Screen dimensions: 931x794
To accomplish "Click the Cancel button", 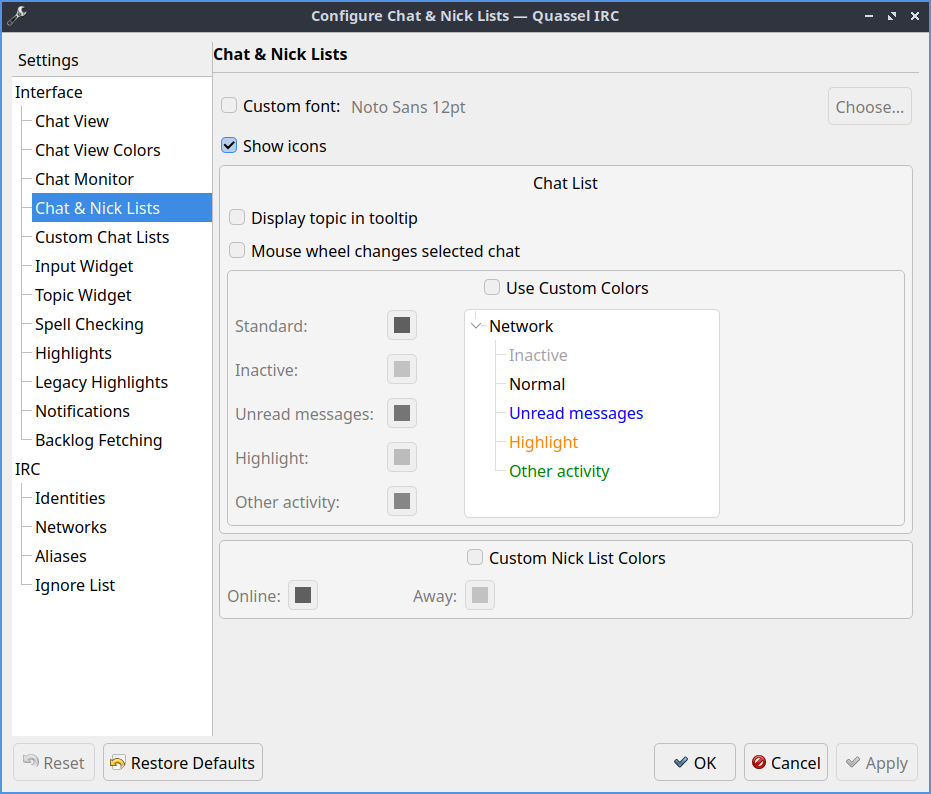I will 785,763.
